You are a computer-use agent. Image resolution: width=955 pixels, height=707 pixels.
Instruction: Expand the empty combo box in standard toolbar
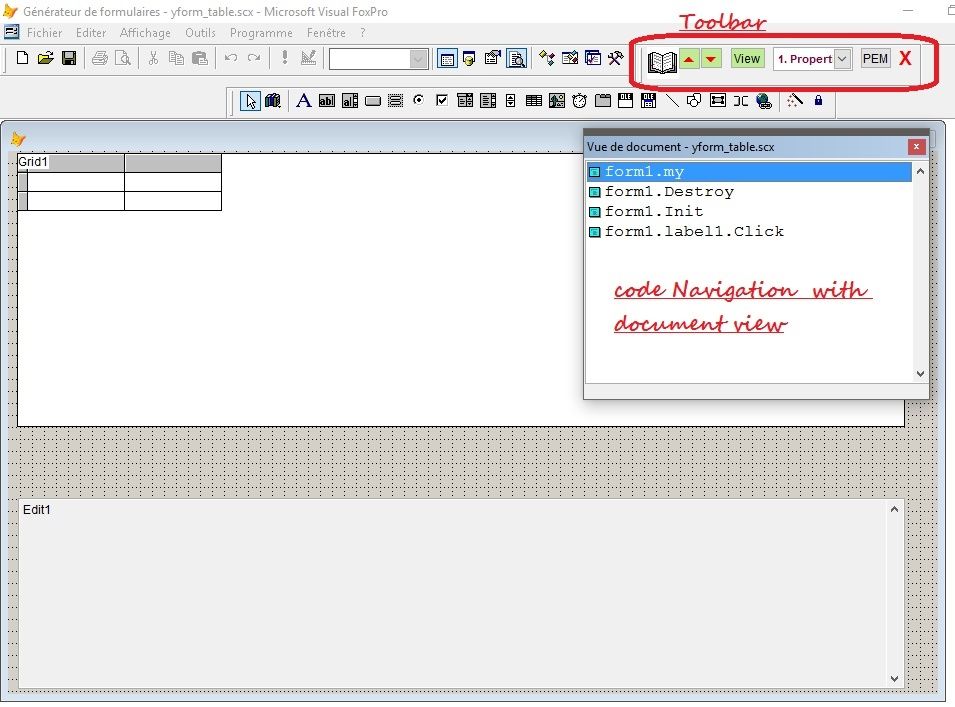pos(418,59)
